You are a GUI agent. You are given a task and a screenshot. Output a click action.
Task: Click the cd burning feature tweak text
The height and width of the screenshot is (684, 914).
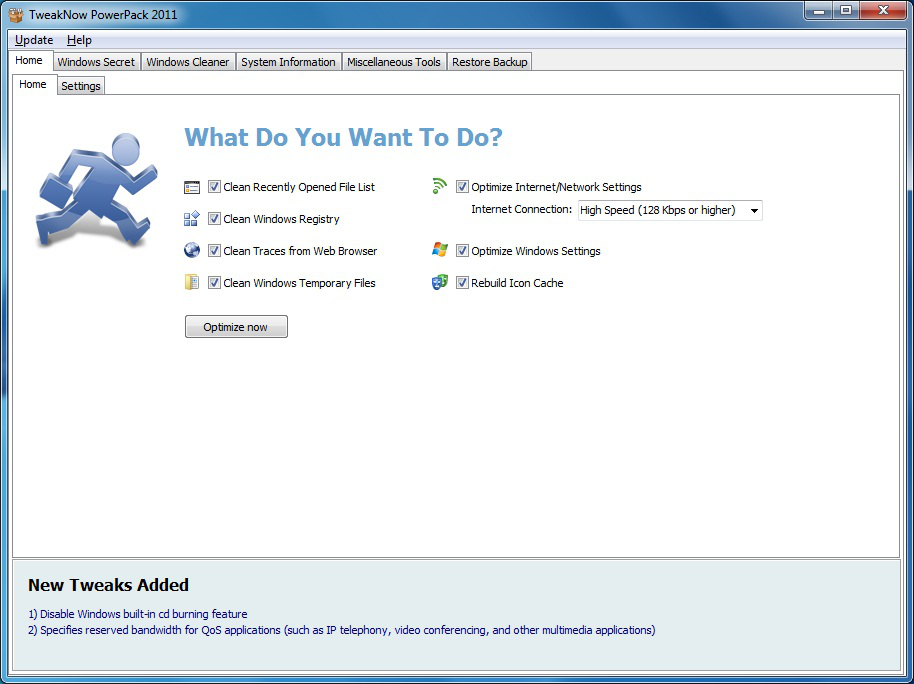[x=138, y=614]
